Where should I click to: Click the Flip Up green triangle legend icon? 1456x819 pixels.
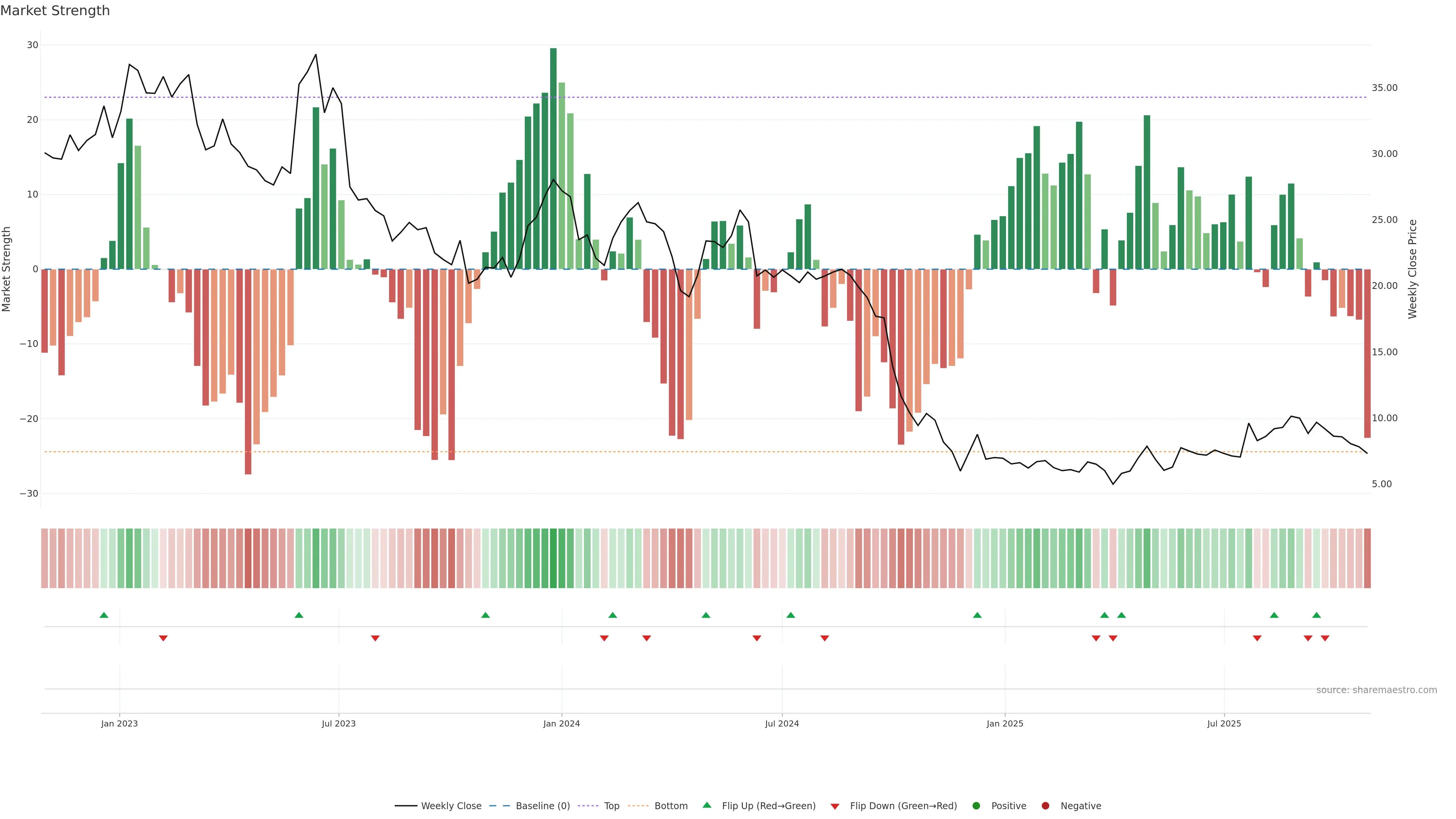(706, 805)
